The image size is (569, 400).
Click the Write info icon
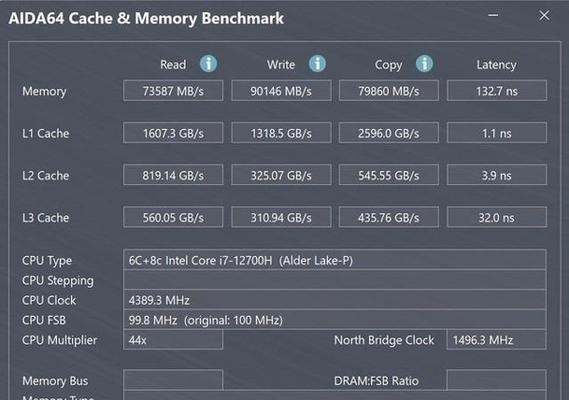(x=318, y=64)
